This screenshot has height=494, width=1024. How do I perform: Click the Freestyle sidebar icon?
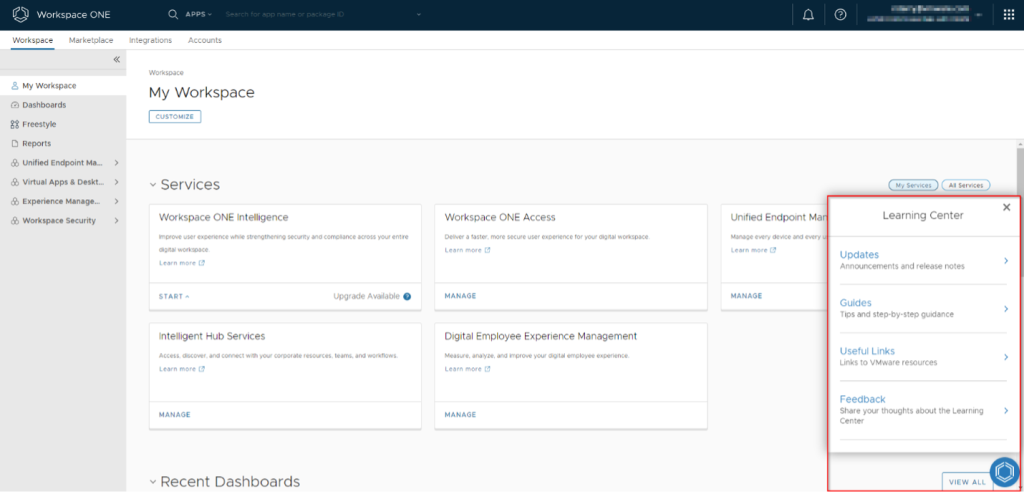click(x=15, y=124)
